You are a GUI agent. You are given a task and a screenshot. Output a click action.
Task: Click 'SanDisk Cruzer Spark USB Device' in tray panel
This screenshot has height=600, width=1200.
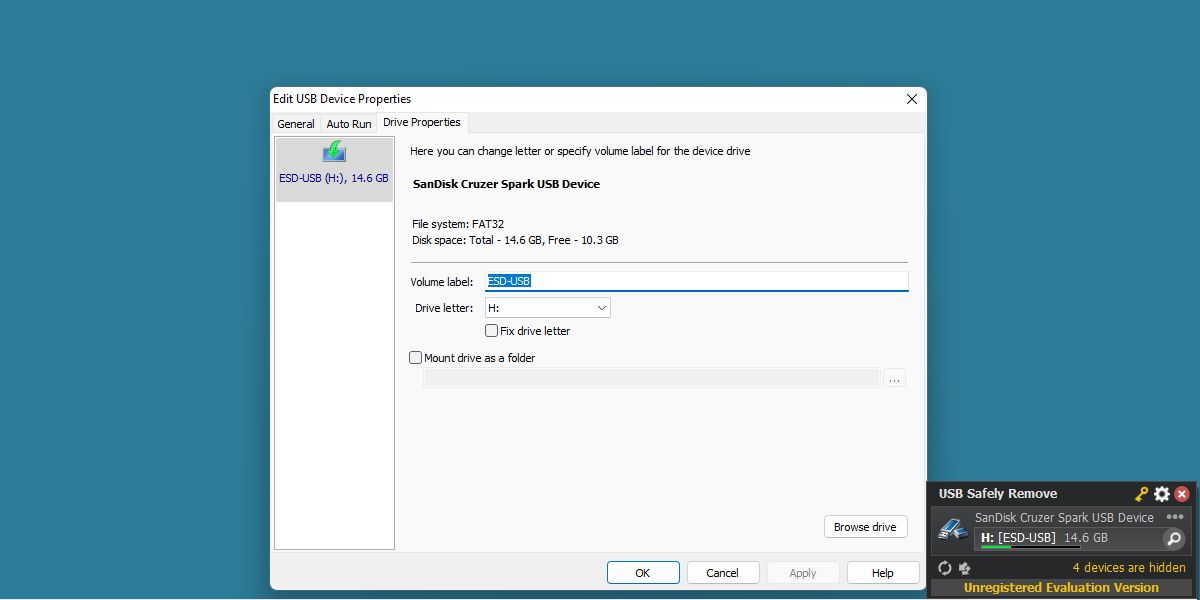1064,517
